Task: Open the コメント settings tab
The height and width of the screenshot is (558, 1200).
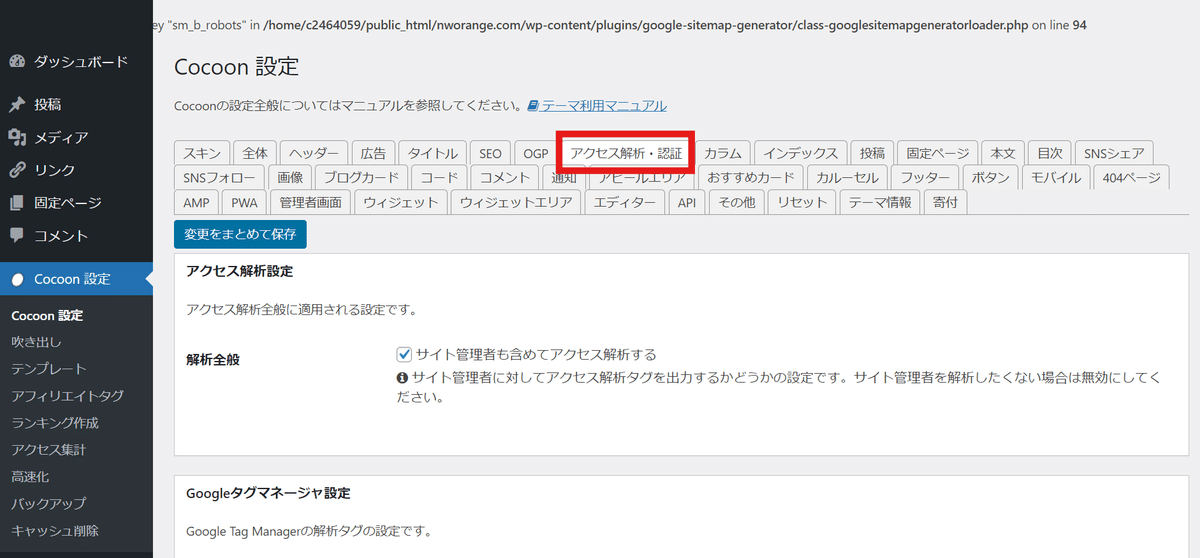Action: tap(505, 178)
